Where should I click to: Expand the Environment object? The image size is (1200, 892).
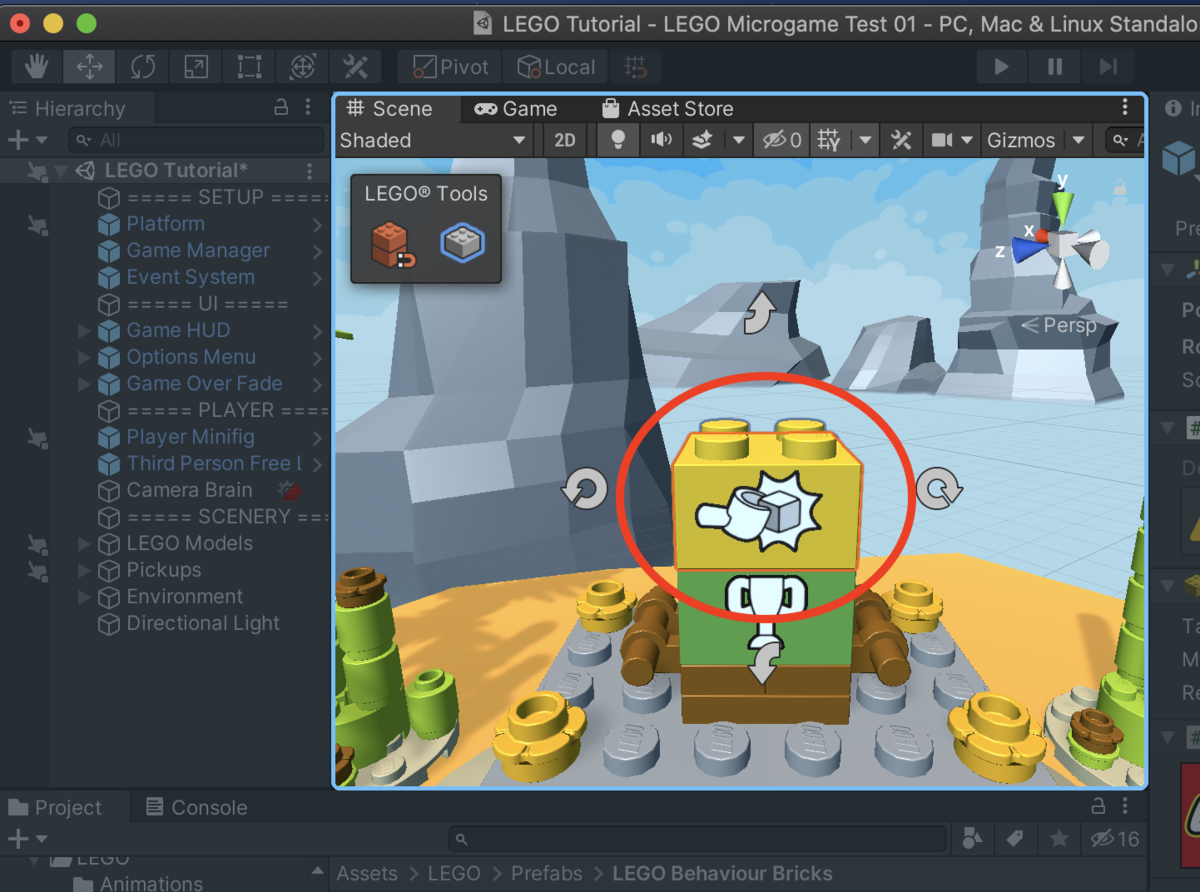(x=84, y=597)
